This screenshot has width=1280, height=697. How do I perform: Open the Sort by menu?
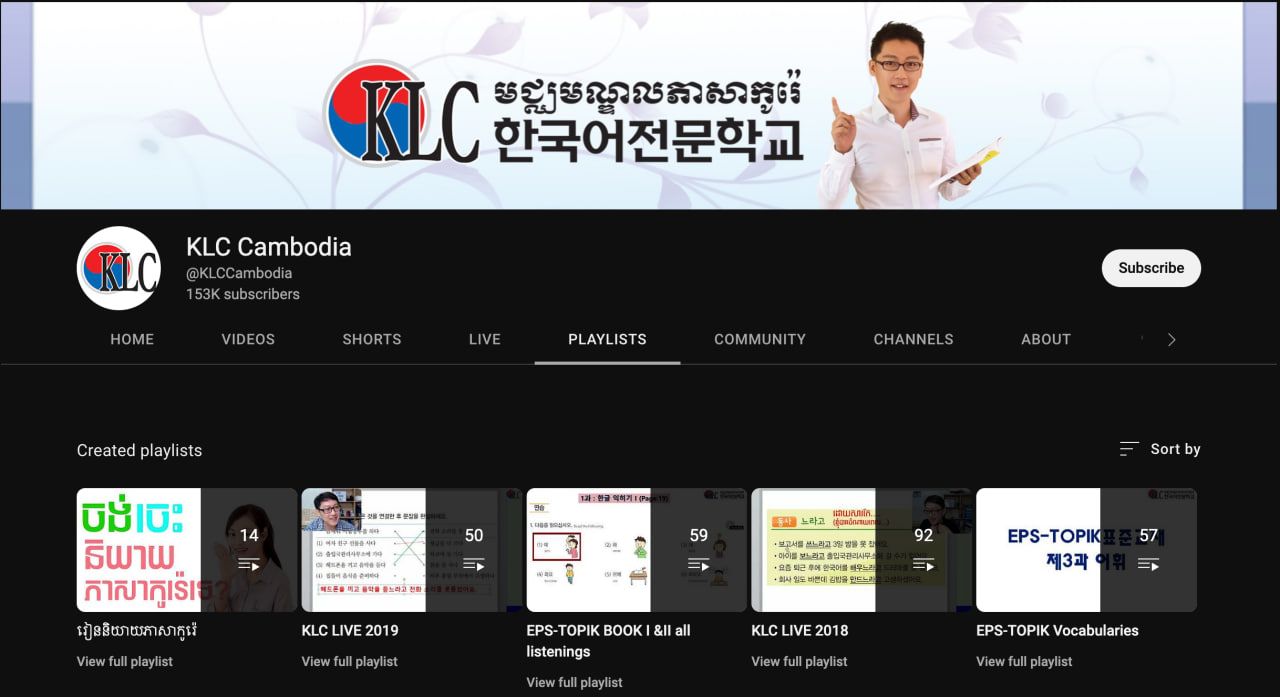point(1160,449)
